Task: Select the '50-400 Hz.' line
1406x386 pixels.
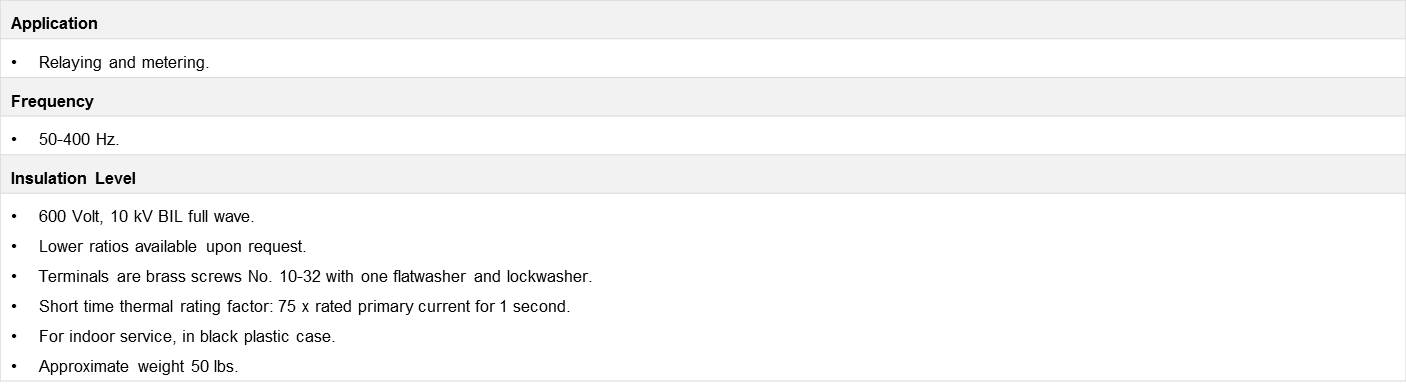Action: click(x=79, y=140)
